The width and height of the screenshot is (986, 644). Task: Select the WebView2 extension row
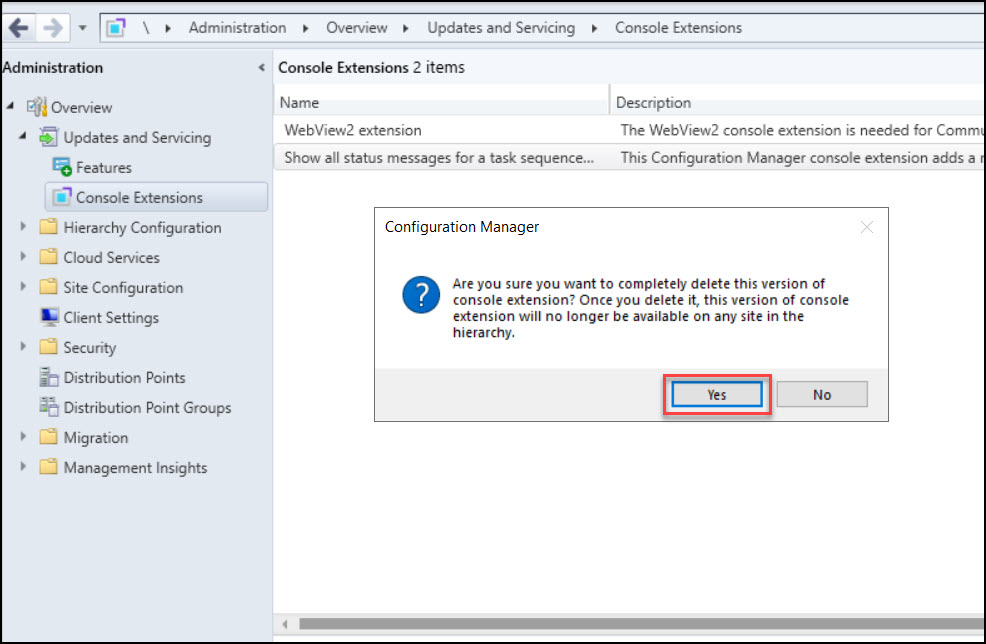point(629,130)
